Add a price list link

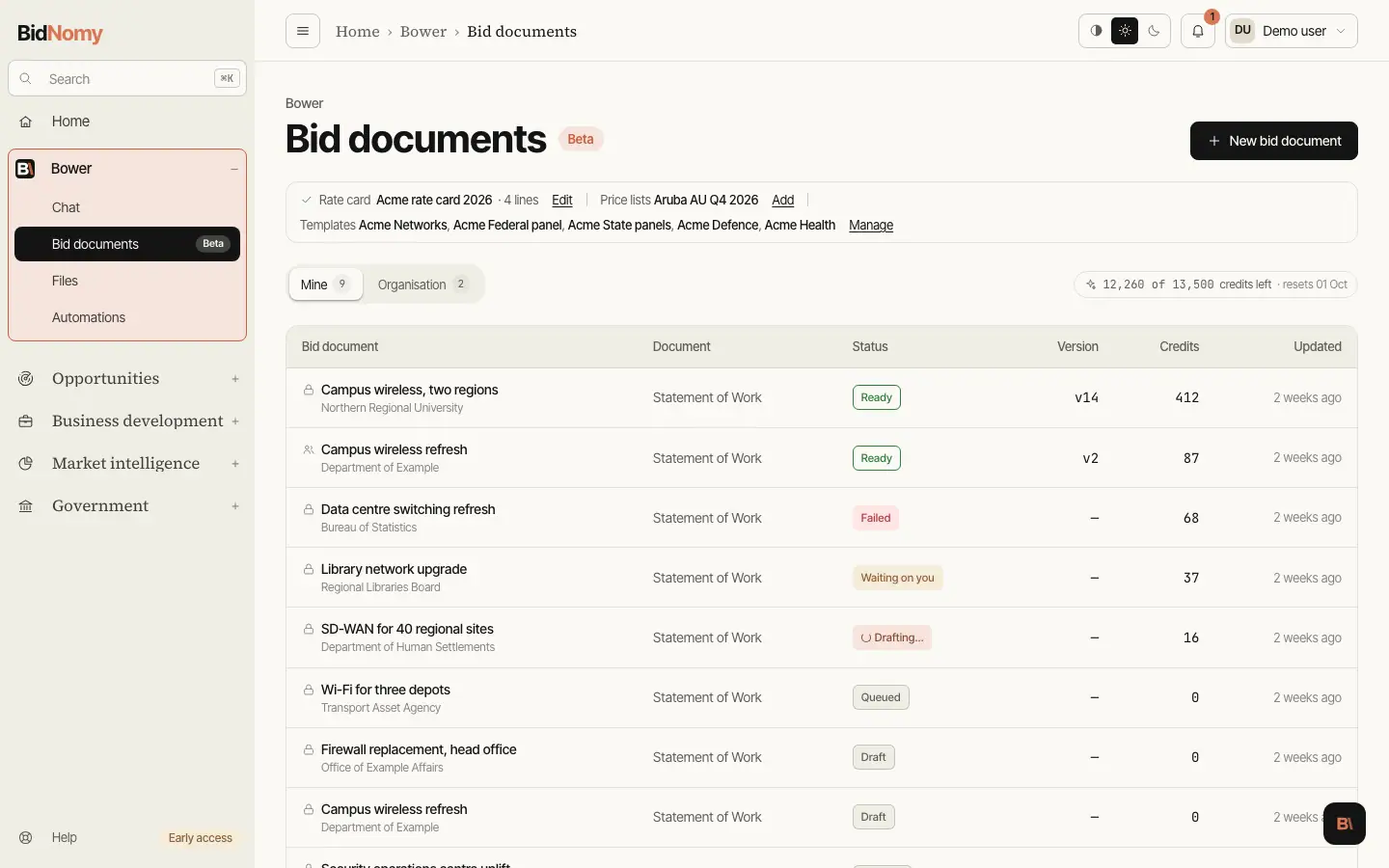(x=783, y=201)
